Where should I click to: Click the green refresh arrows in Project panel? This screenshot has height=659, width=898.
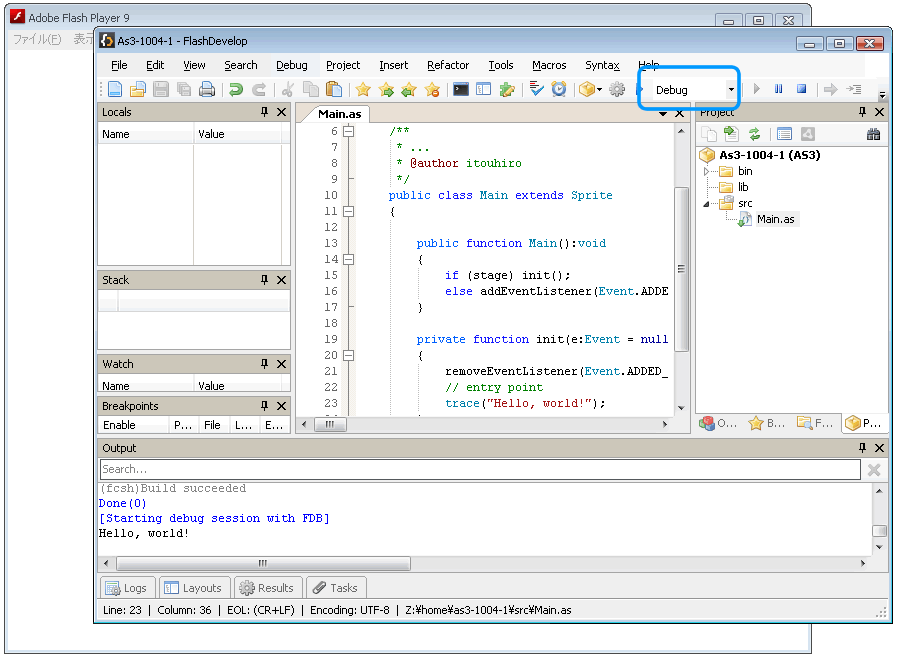pos(755,134)
